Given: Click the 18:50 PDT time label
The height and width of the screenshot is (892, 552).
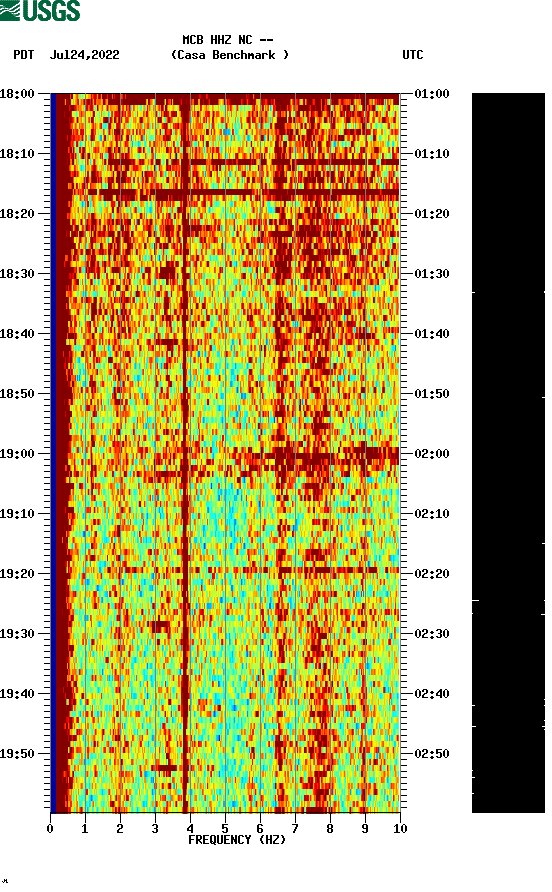Looking at the screenshot, I should coord(17,394).
